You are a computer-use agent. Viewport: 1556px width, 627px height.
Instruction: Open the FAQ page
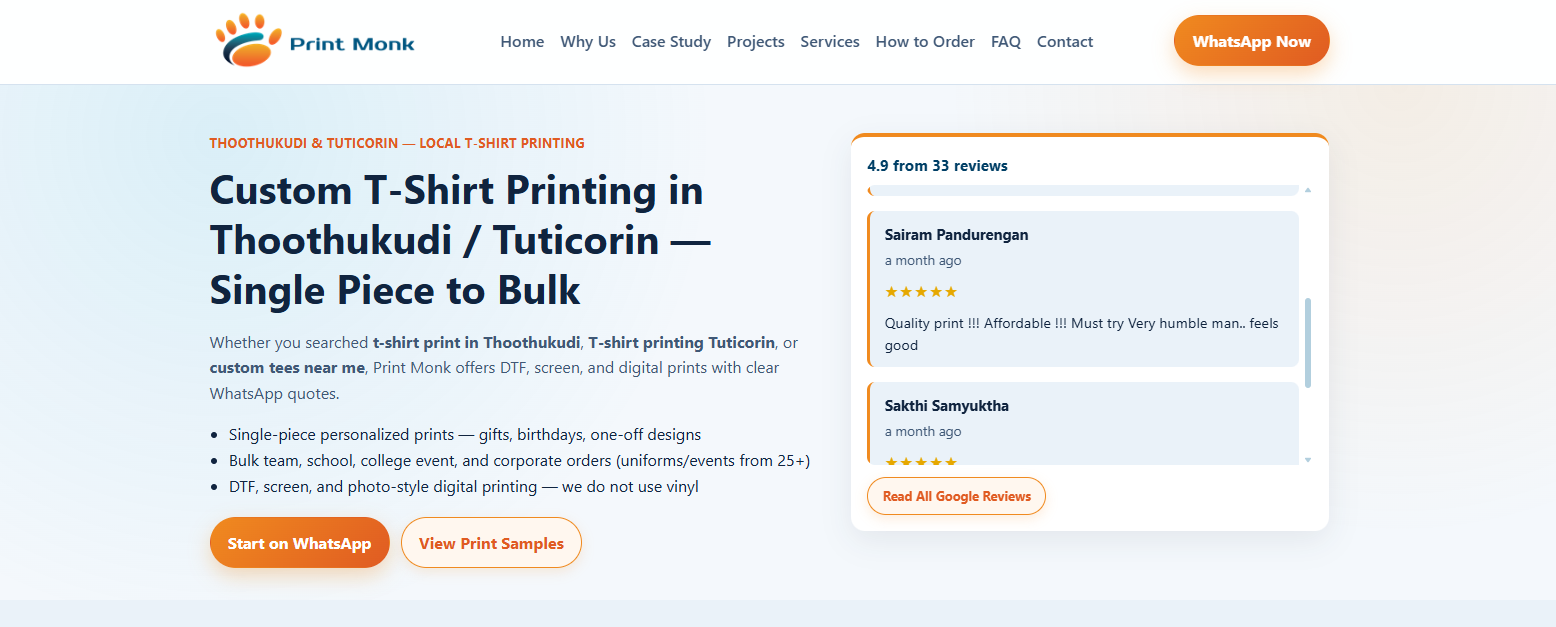click(1005, 41)
